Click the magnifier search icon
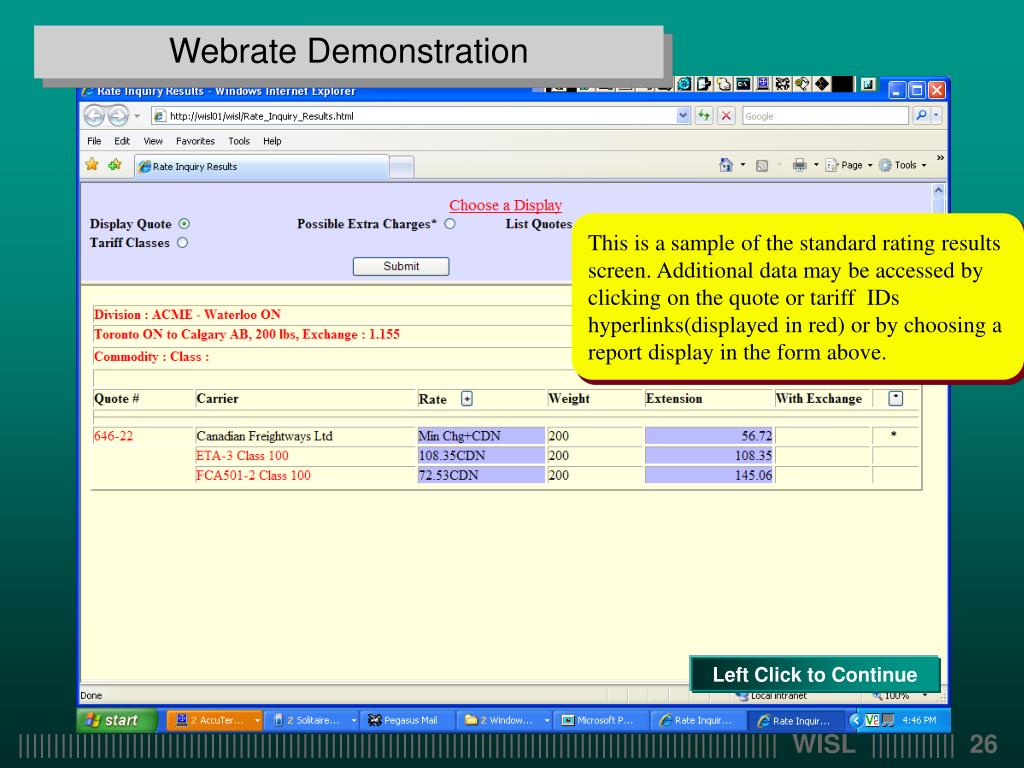 921,116
